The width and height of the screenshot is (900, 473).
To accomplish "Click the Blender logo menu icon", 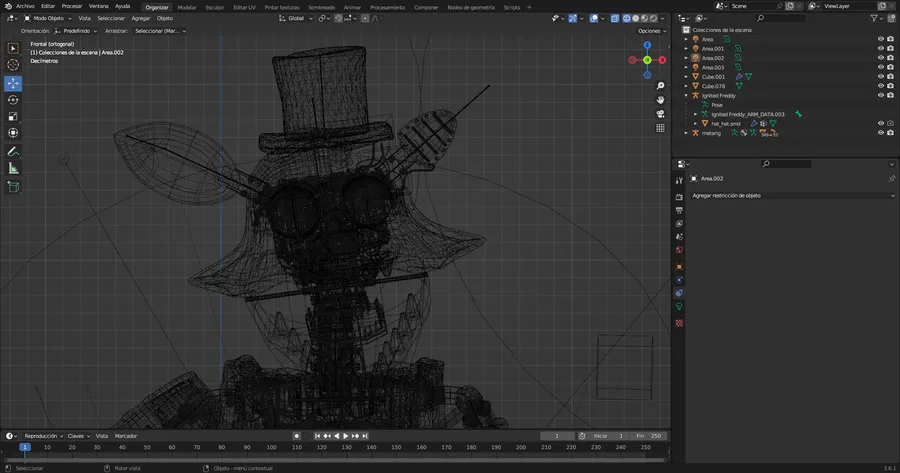I will click(7, 6).
